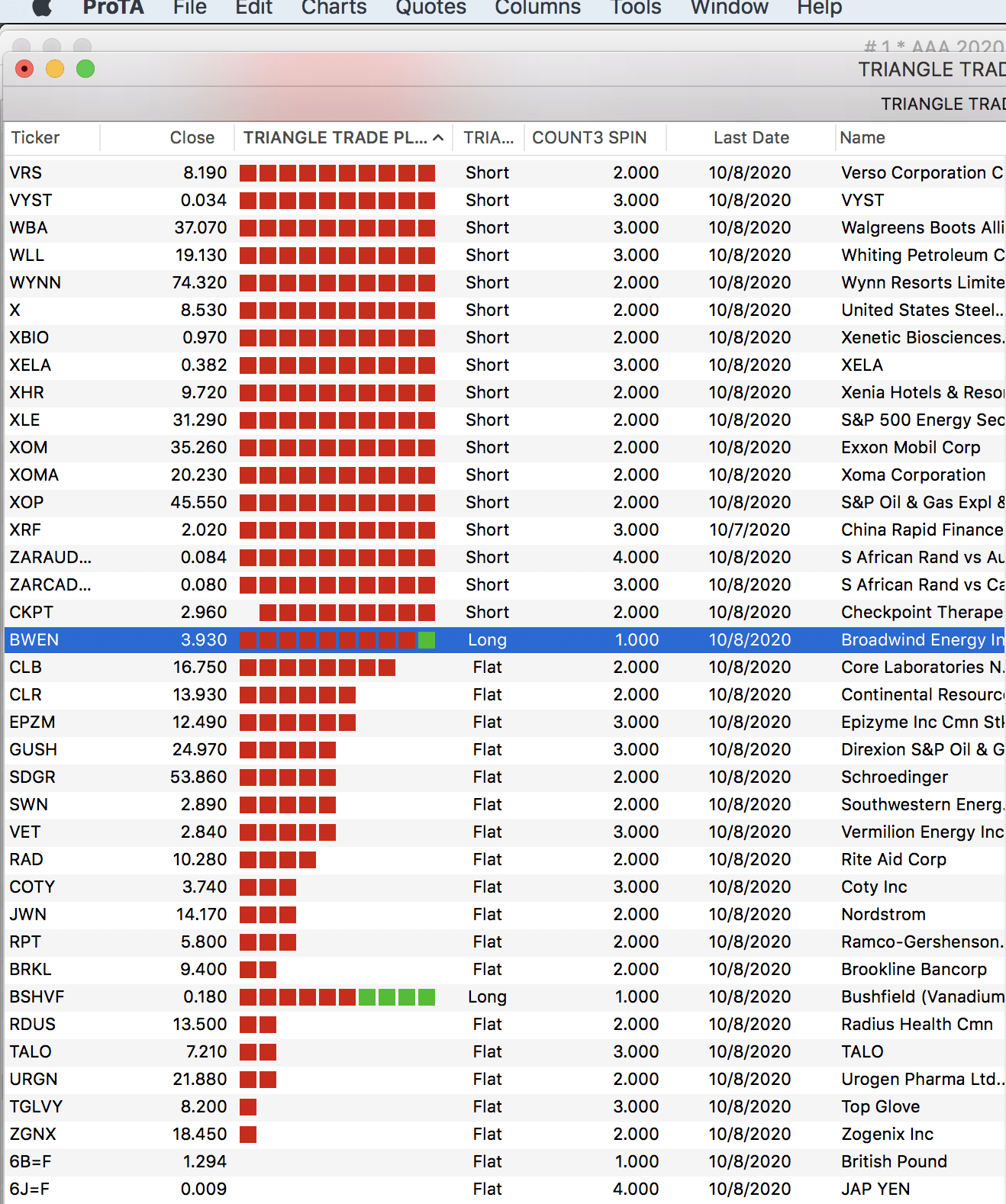
Task: Open the Help menu
Action: pos(819,7)
